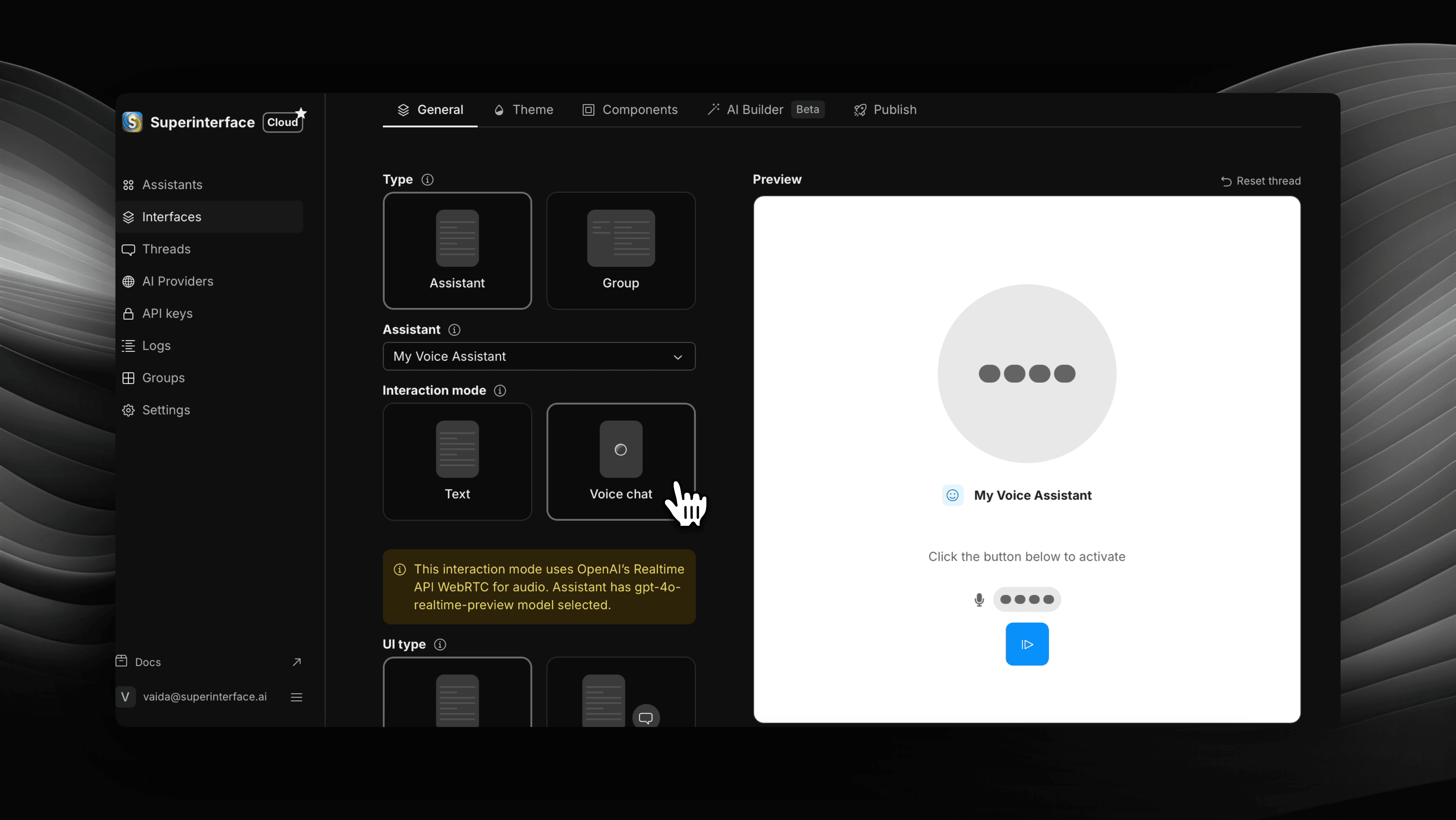This screenshot has width=1456, height=820.
Task: Select AI Providers in the sidebar
Action: coord(177,281)
